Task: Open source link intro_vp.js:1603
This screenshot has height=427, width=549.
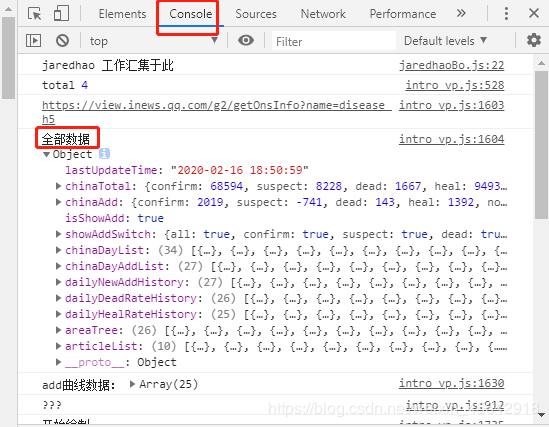Action: 452,105
